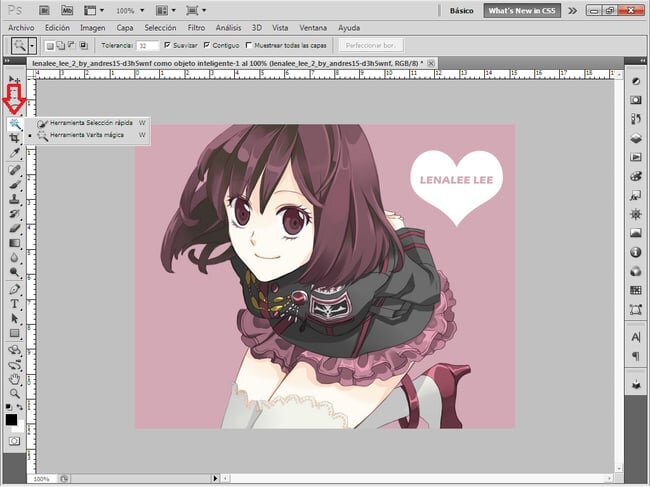Select the Type (T) tool
The height and width of the screenshot is (487, 650).
(x=15, y=304)
